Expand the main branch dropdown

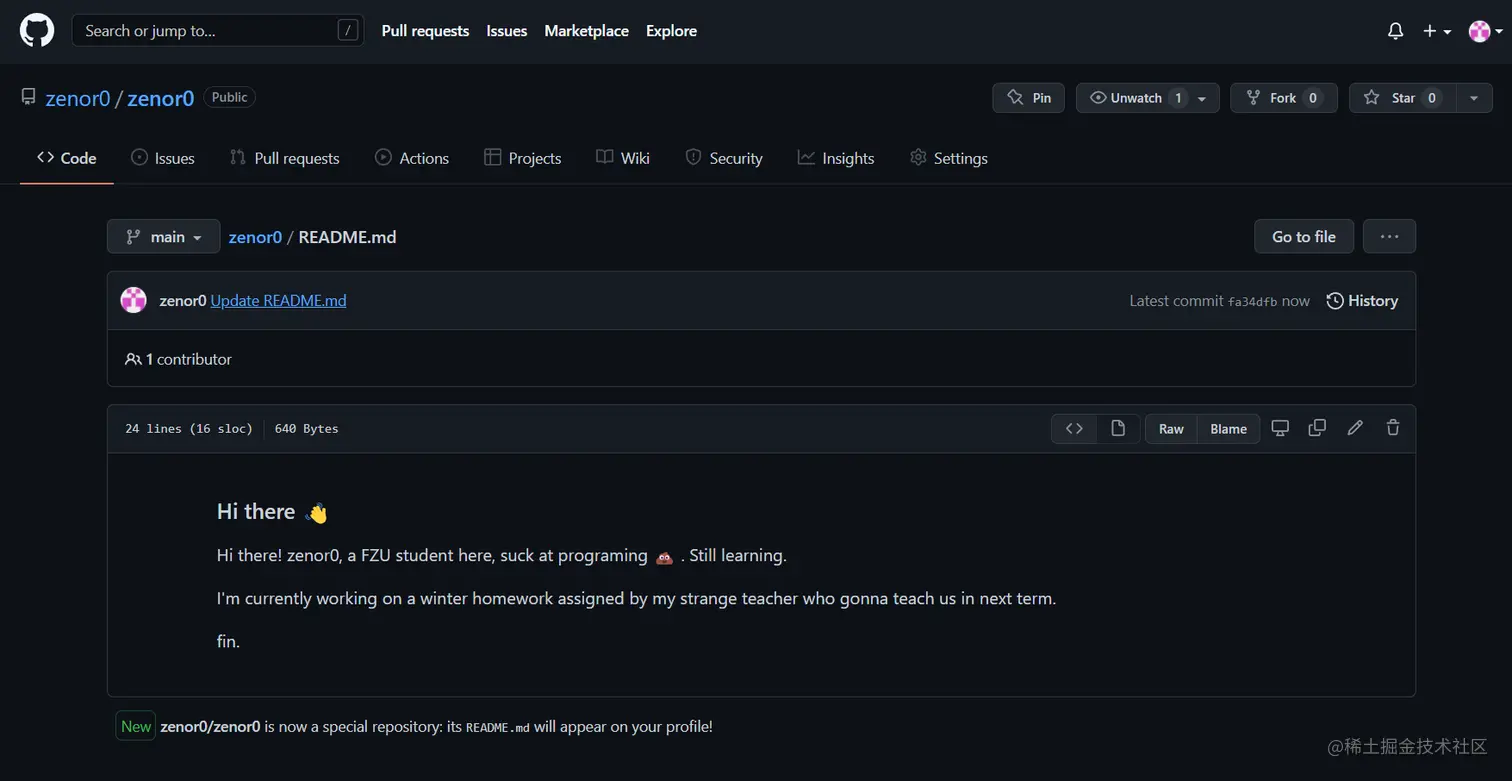pyautogui.click(x=163, y=237)
